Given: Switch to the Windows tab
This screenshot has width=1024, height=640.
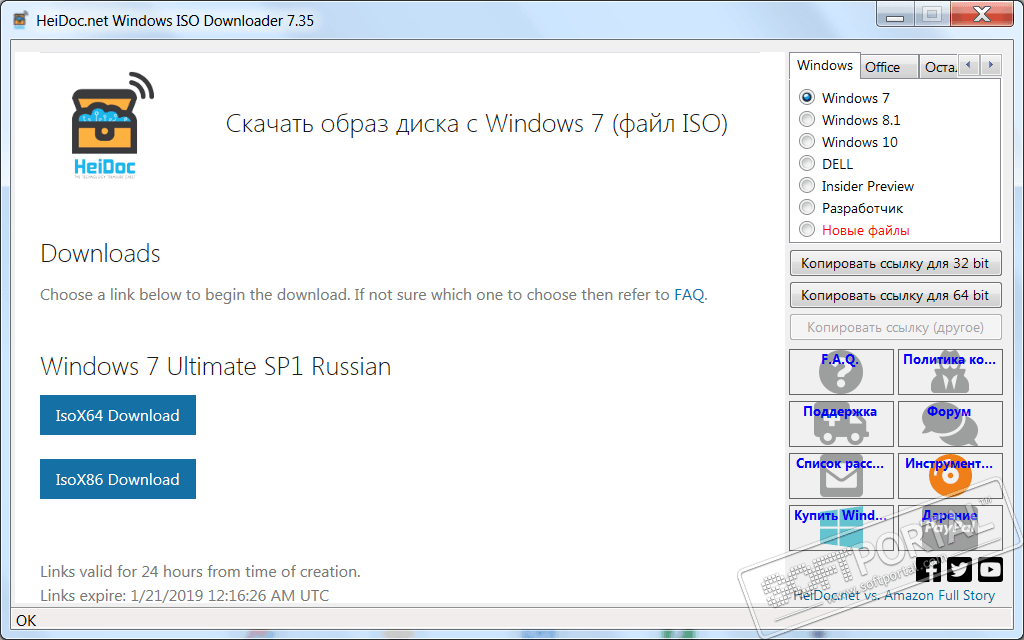Looking at the screenshot, I should (825, 66).
